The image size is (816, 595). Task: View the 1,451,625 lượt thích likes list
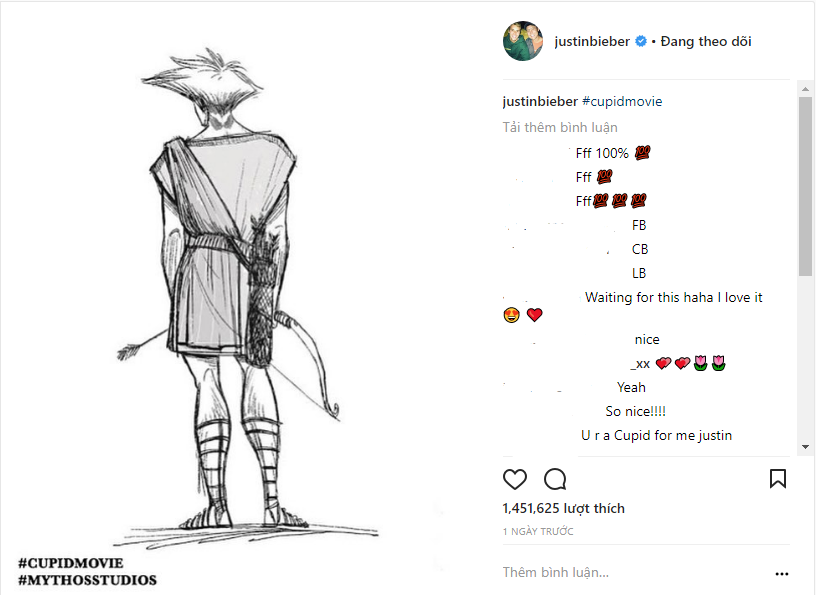click(563, 508)
